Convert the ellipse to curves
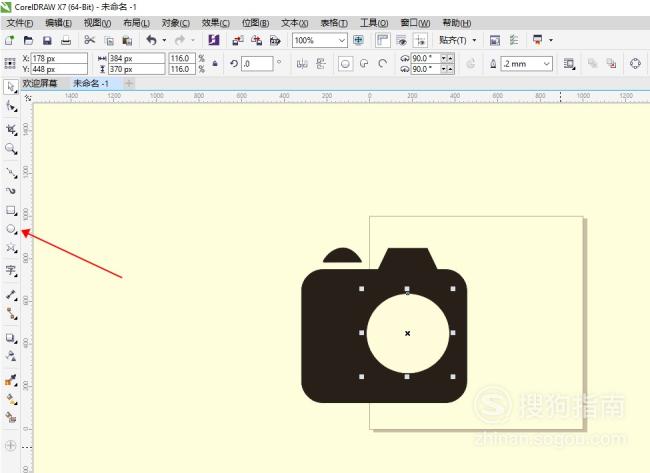This screenshot has height=473, width=650. tap(635, 63)
